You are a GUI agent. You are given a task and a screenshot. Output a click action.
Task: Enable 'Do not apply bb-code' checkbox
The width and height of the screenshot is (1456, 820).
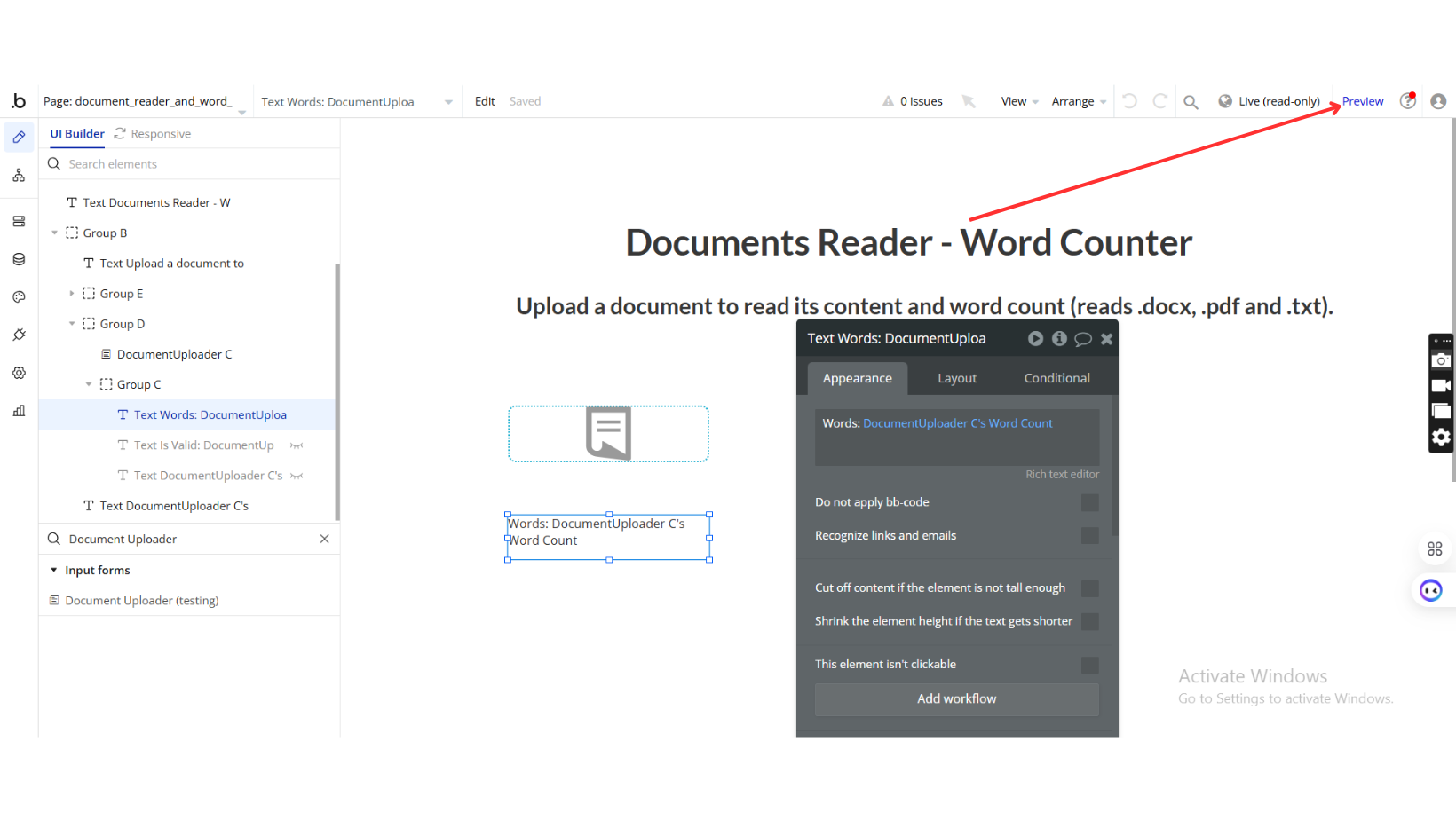[1089, 502]
